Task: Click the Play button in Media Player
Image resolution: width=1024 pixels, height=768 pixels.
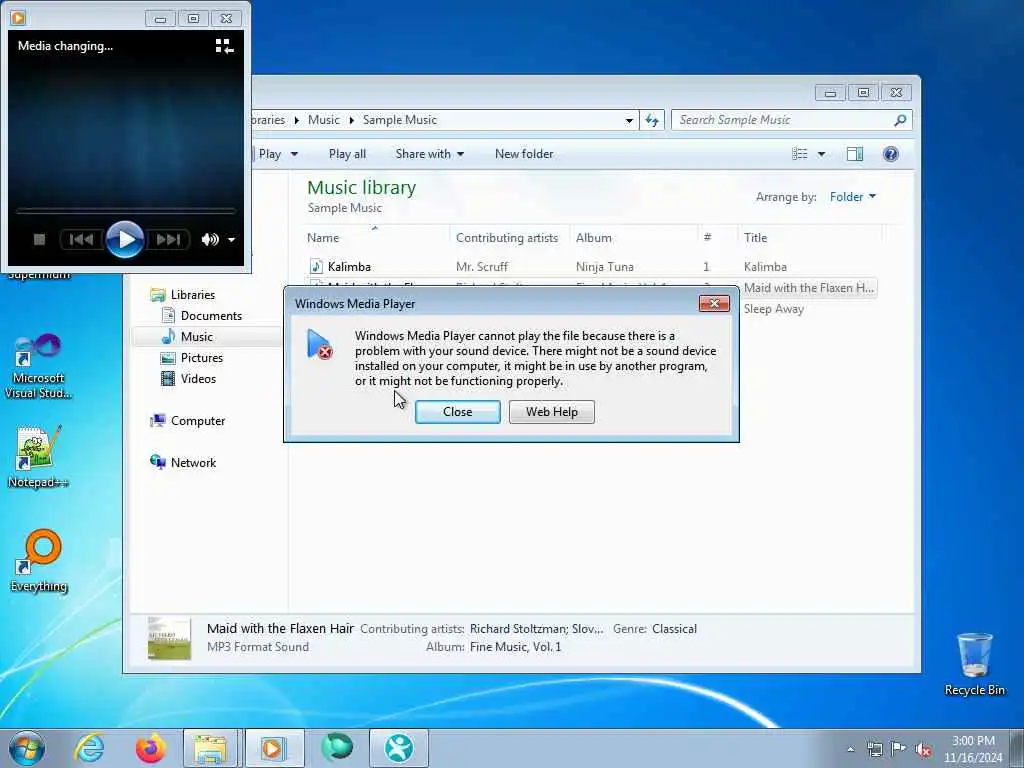Action: pyautogui.click(x=125, y=240)
